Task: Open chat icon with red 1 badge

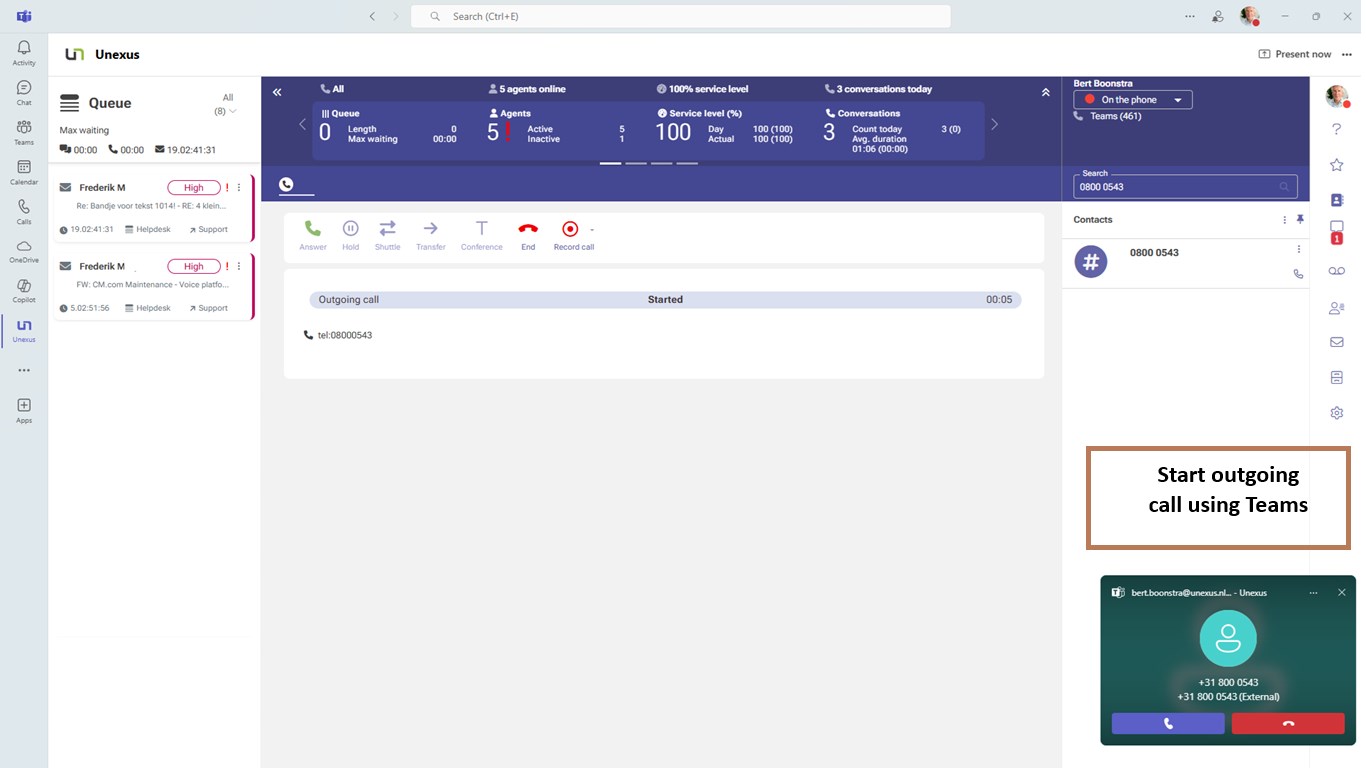Action: (x=1336, y=232)
